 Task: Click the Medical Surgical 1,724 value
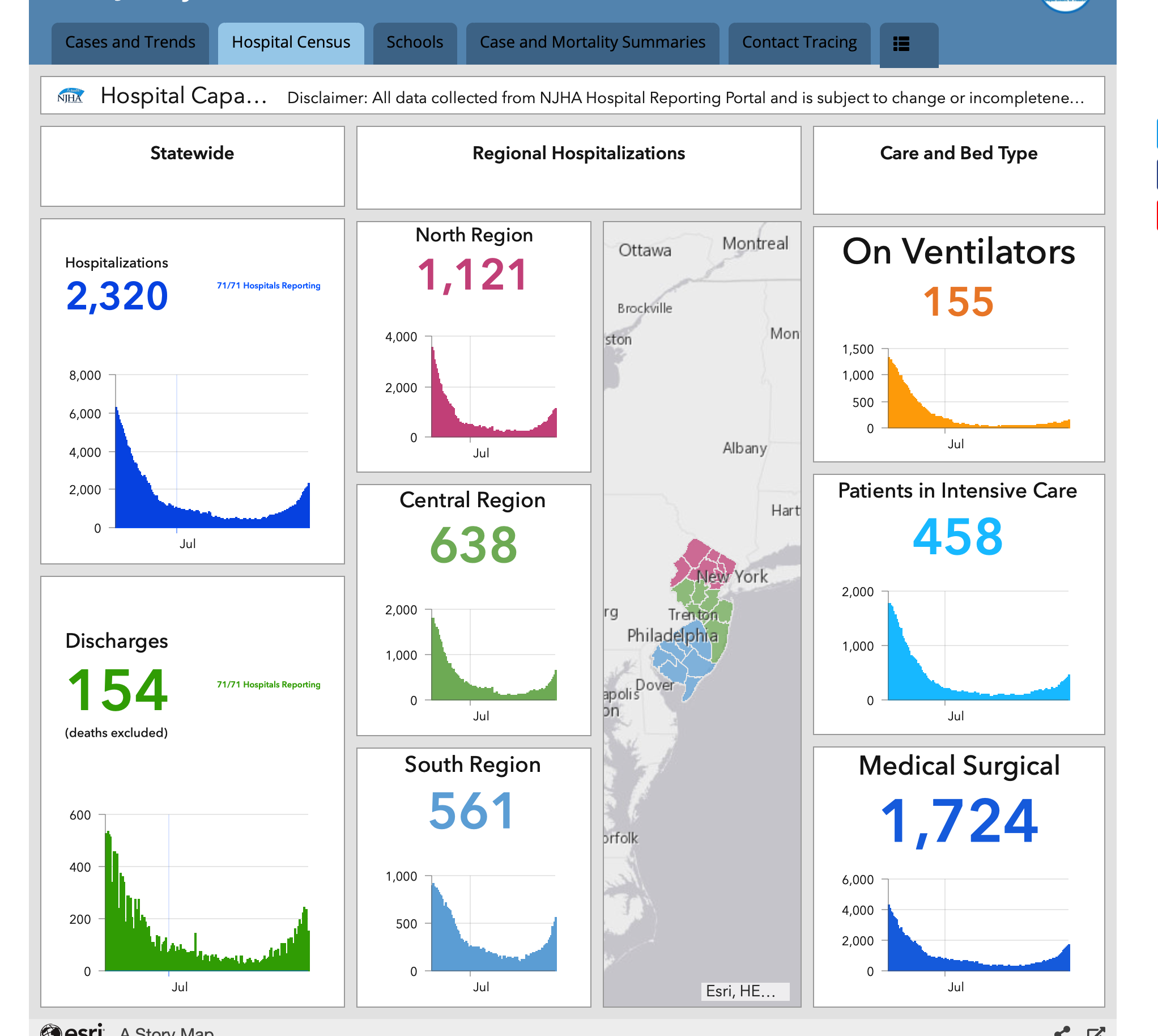pos(959,821)
